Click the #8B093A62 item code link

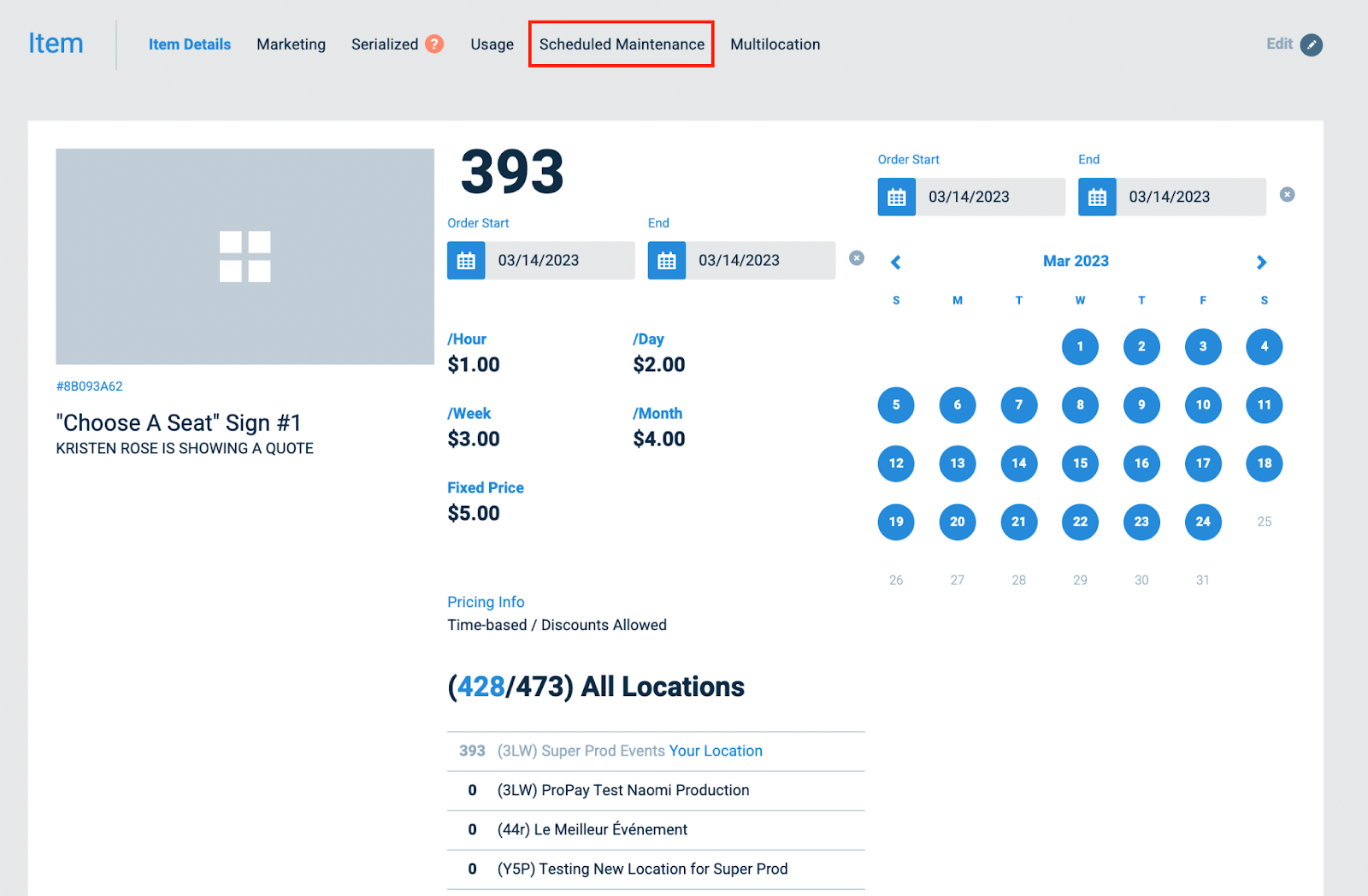click(x=89, y=386)
